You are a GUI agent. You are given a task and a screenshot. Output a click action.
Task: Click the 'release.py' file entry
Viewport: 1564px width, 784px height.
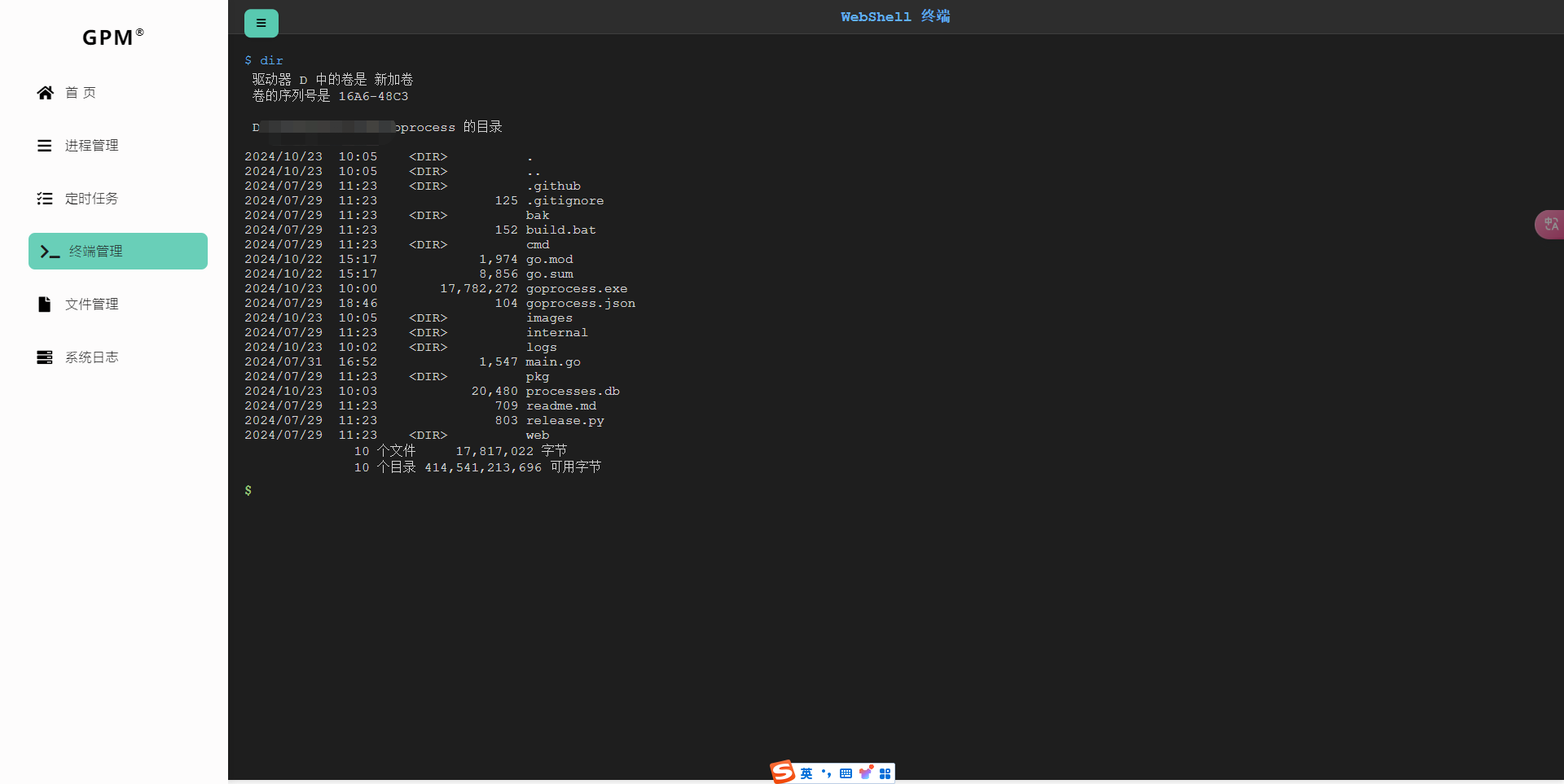pyautogui.click(x=565, y=421)
